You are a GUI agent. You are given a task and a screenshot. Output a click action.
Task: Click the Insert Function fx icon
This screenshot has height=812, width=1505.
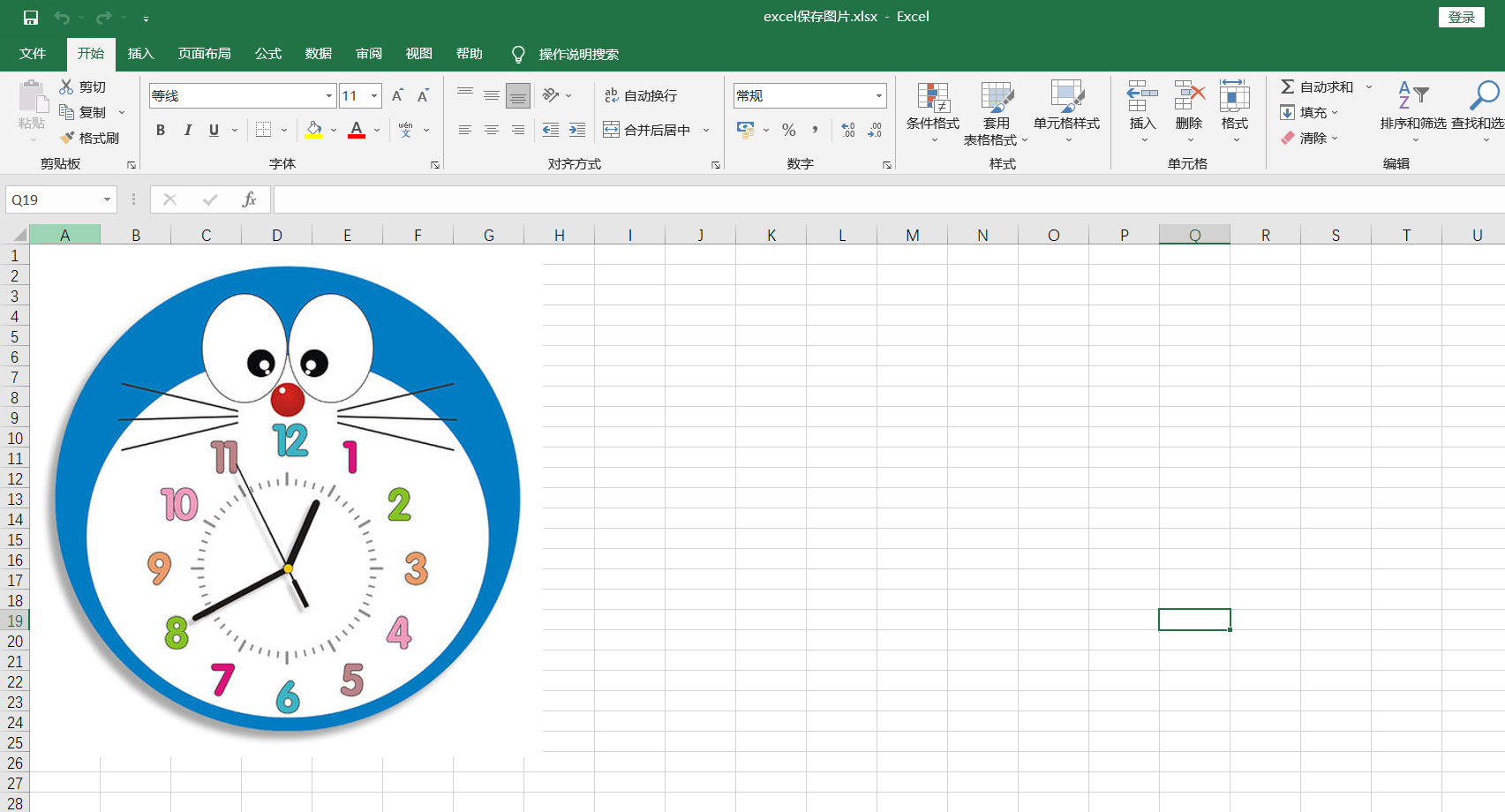point(249,199)
